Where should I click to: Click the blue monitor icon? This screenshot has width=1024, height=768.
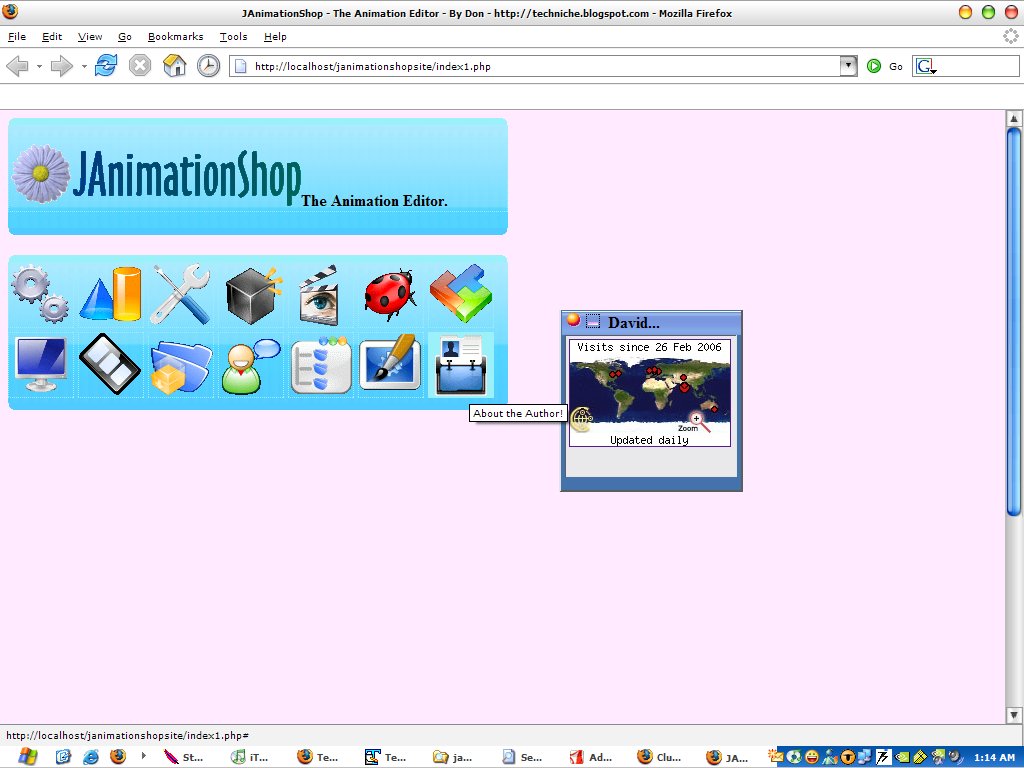tap(40, 364)
